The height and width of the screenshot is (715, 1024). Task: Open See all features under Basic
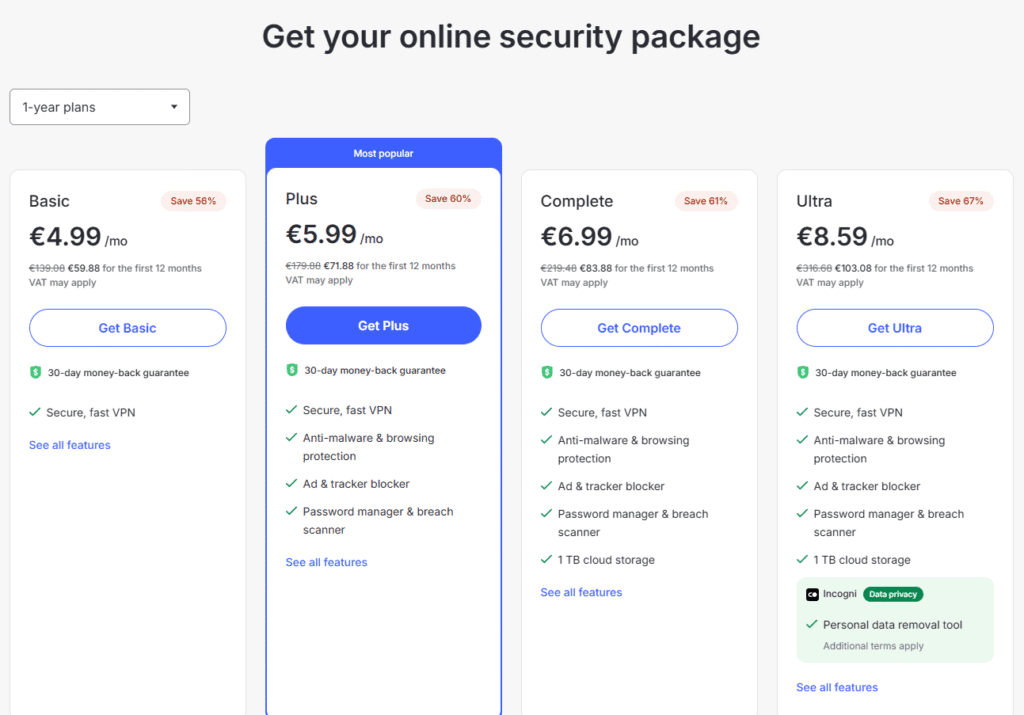point(70,445)
